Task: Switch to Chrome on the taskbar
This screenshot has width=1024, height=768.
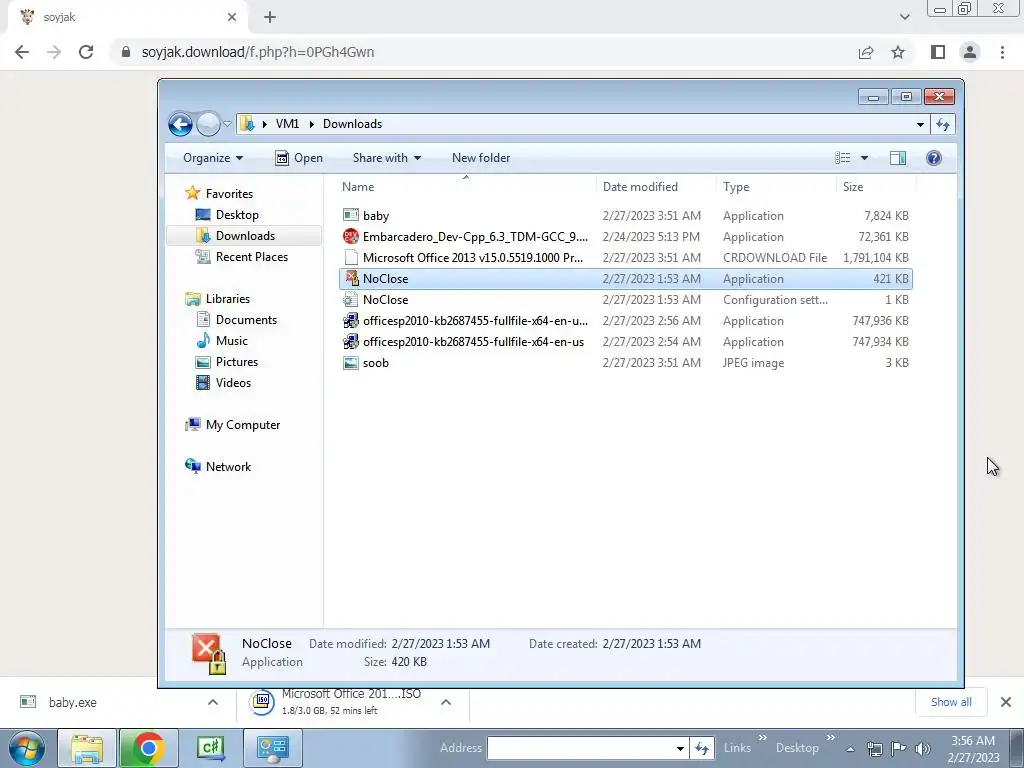Action: tap(148, 748)
